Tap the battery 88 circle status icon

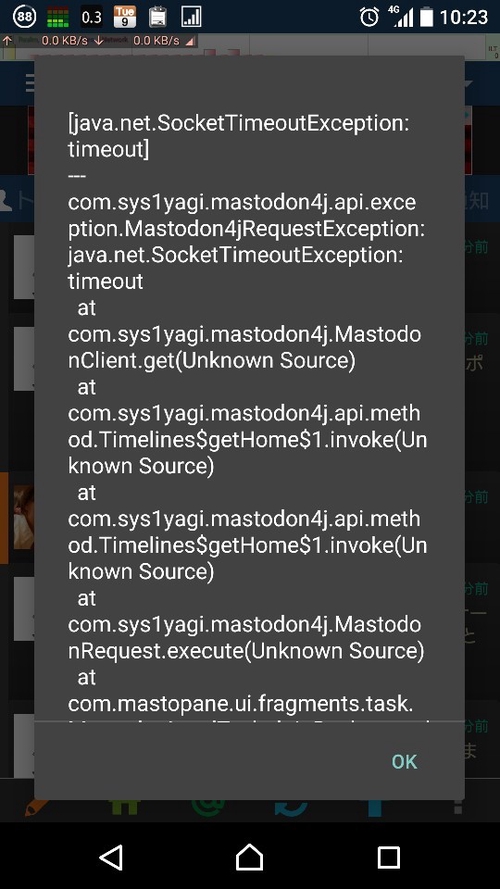pyautogui.click(x=24, y=16)
